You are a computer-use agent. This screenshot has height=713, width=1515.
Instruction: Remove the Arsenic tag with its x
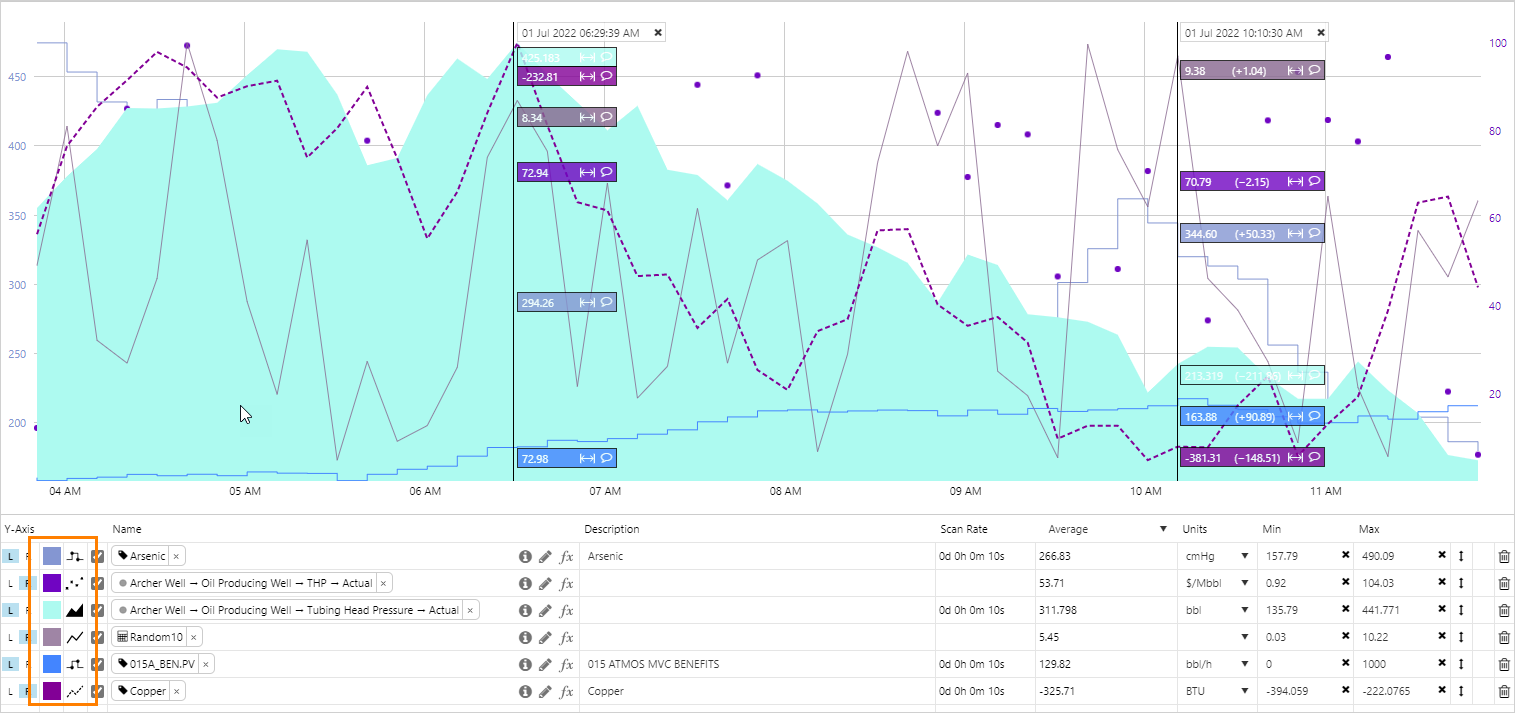(176, 556)
